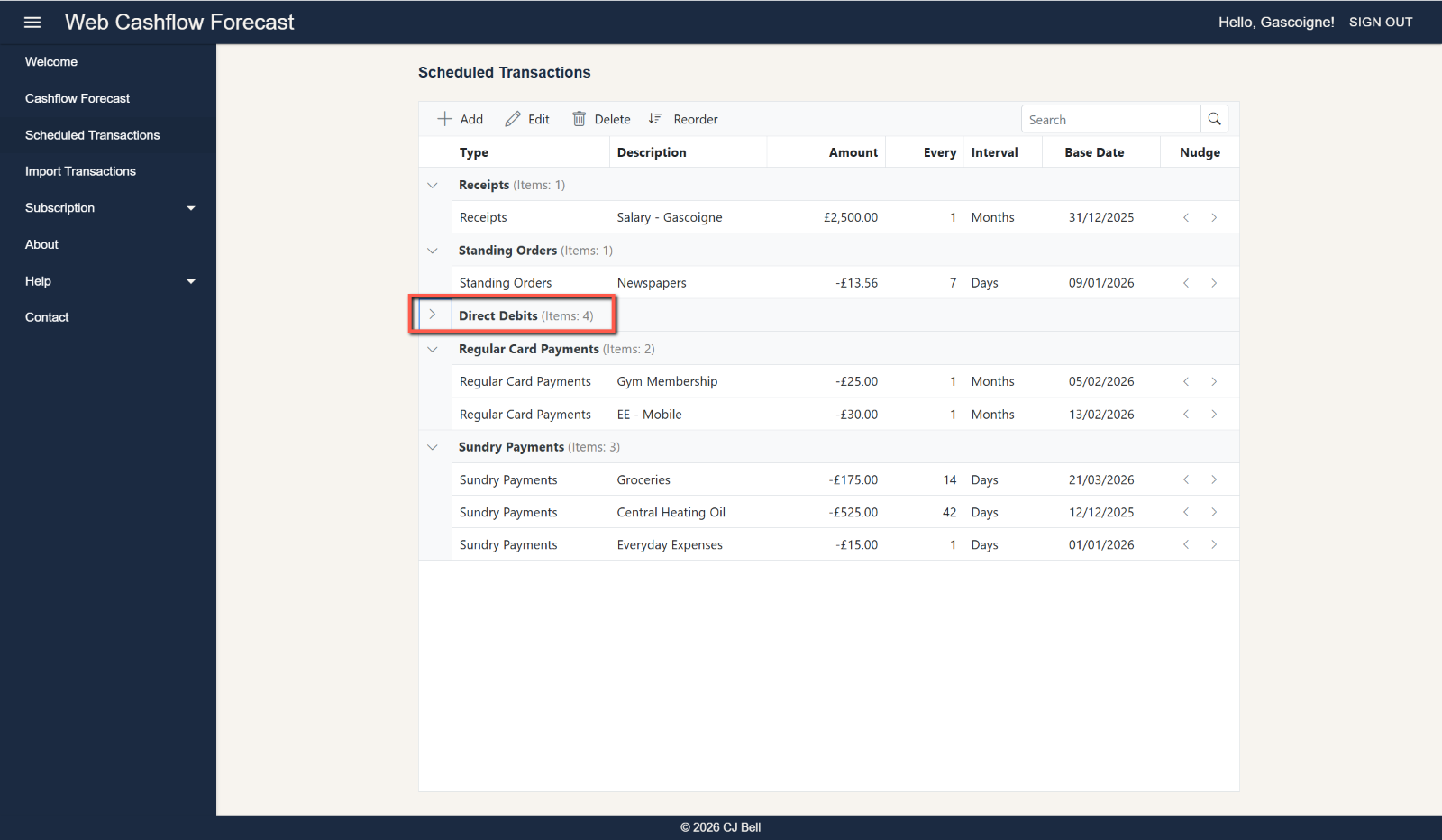Expand the Subscription sidebar dropdown

(x=190, y=208)
